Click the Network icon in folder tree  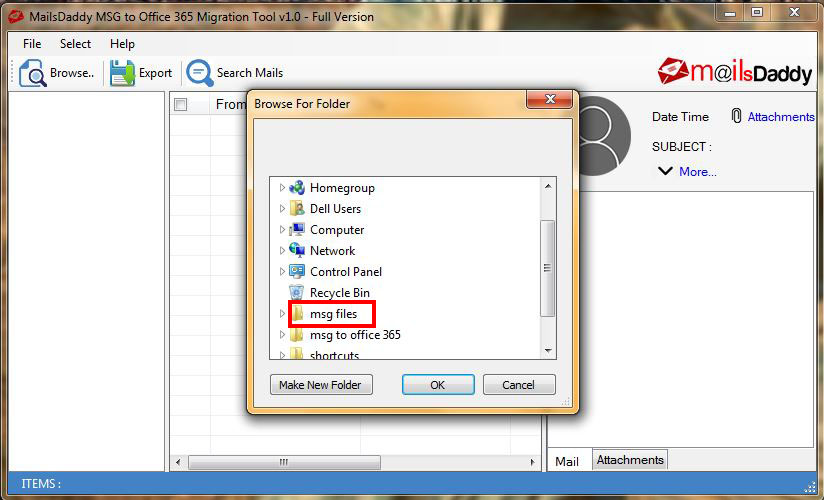click(296, 251)
